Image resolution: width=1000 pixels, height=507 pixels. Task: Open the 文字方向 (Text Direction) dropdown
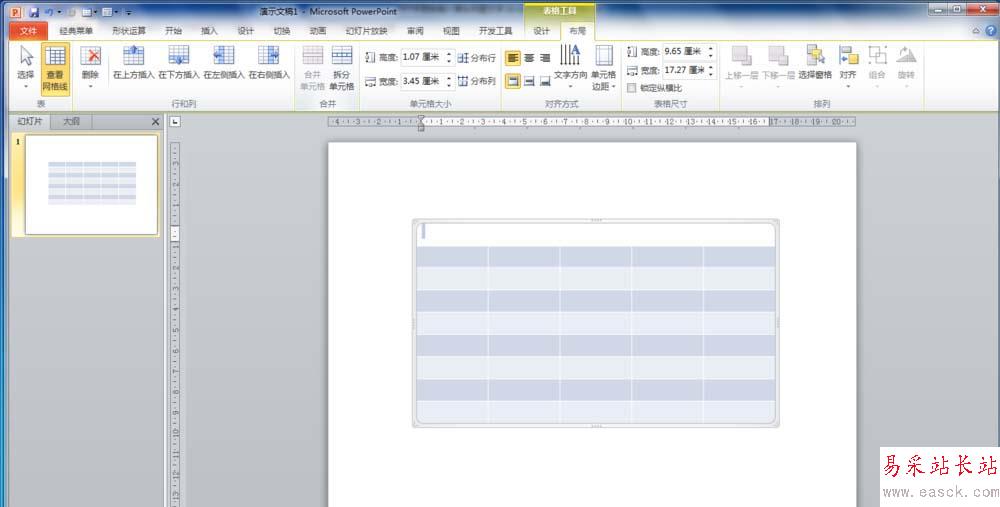tap(570, 67)
